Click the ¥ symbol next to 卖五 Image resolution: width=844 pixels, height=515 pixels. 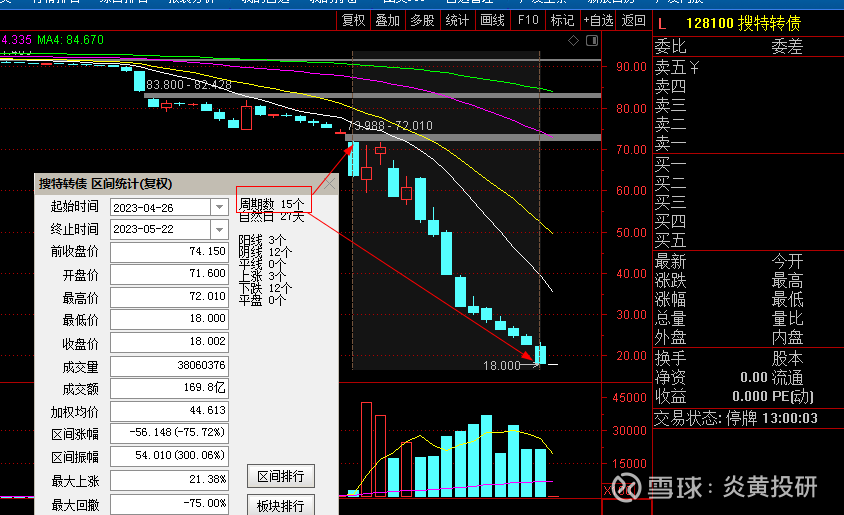click(694, 67)
